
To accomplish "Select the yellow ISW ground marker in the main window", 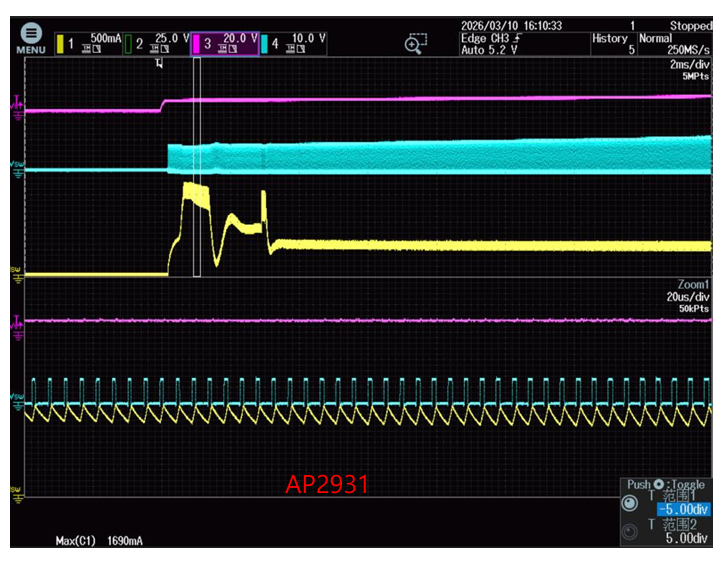I will pos(16,271).
